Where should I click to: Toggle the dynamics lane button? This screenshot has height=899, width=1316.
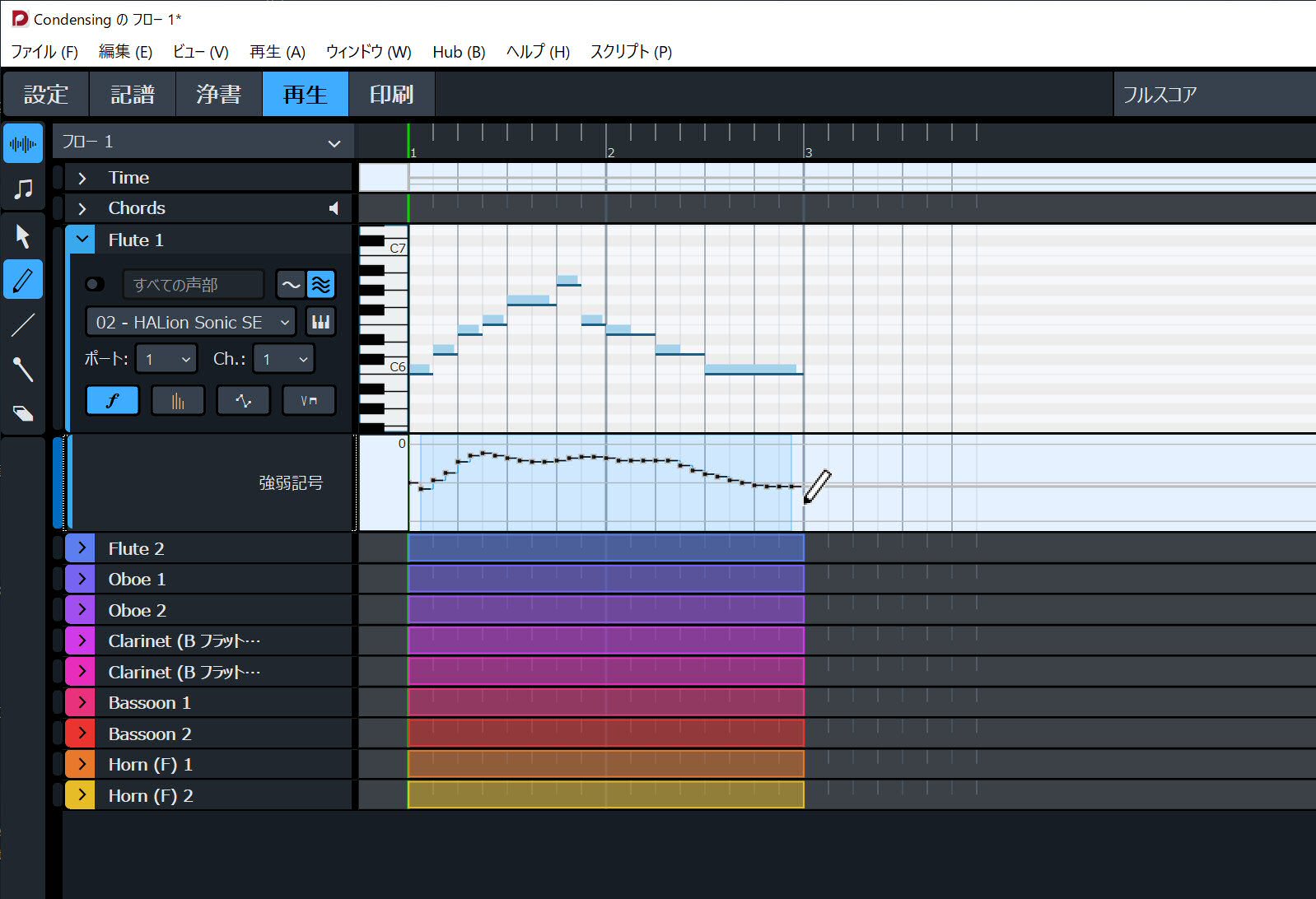113,401
